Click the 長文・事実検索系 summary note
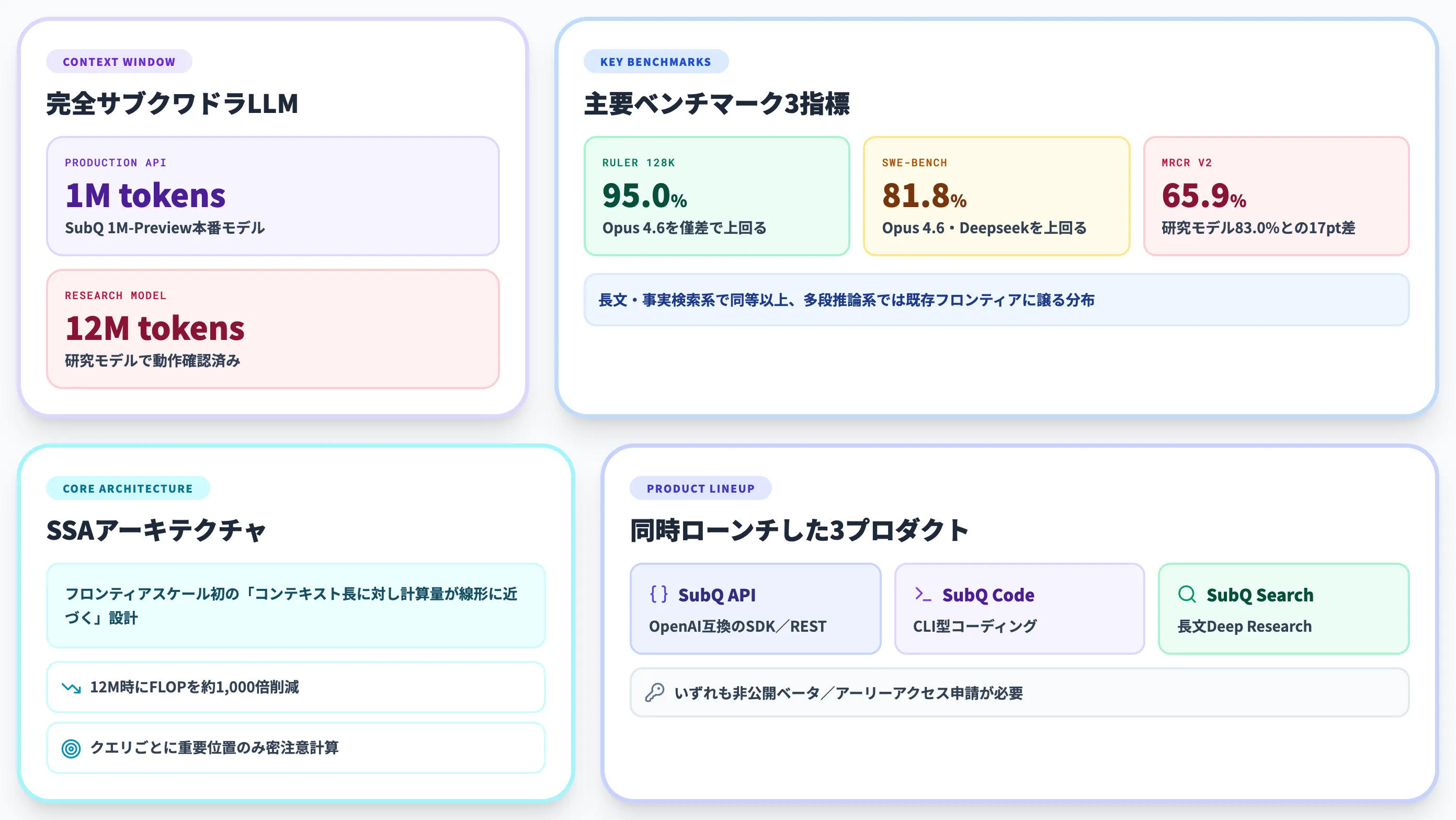This screenshot has width=1456, height=820. click(x=996, y=300)
